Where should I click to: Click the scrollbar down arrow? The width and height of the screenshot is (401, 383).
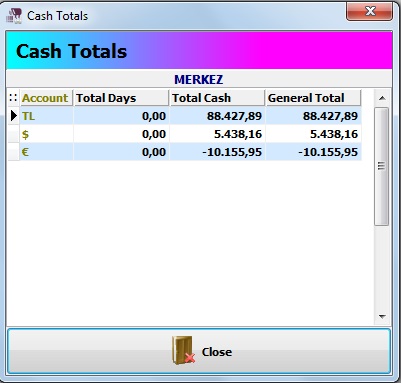pos(382,316)
